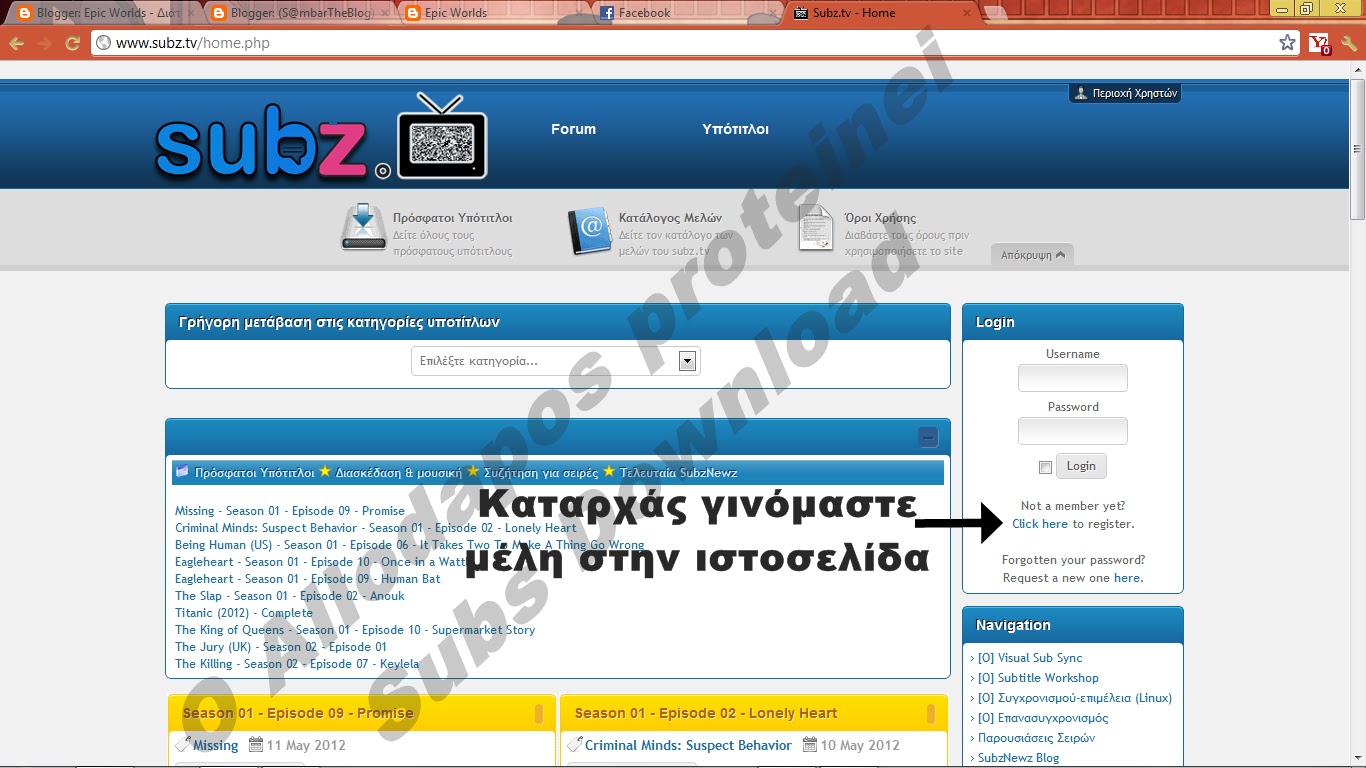Open Eagleheart Episode 09 Human Bat link

point(308,579)
